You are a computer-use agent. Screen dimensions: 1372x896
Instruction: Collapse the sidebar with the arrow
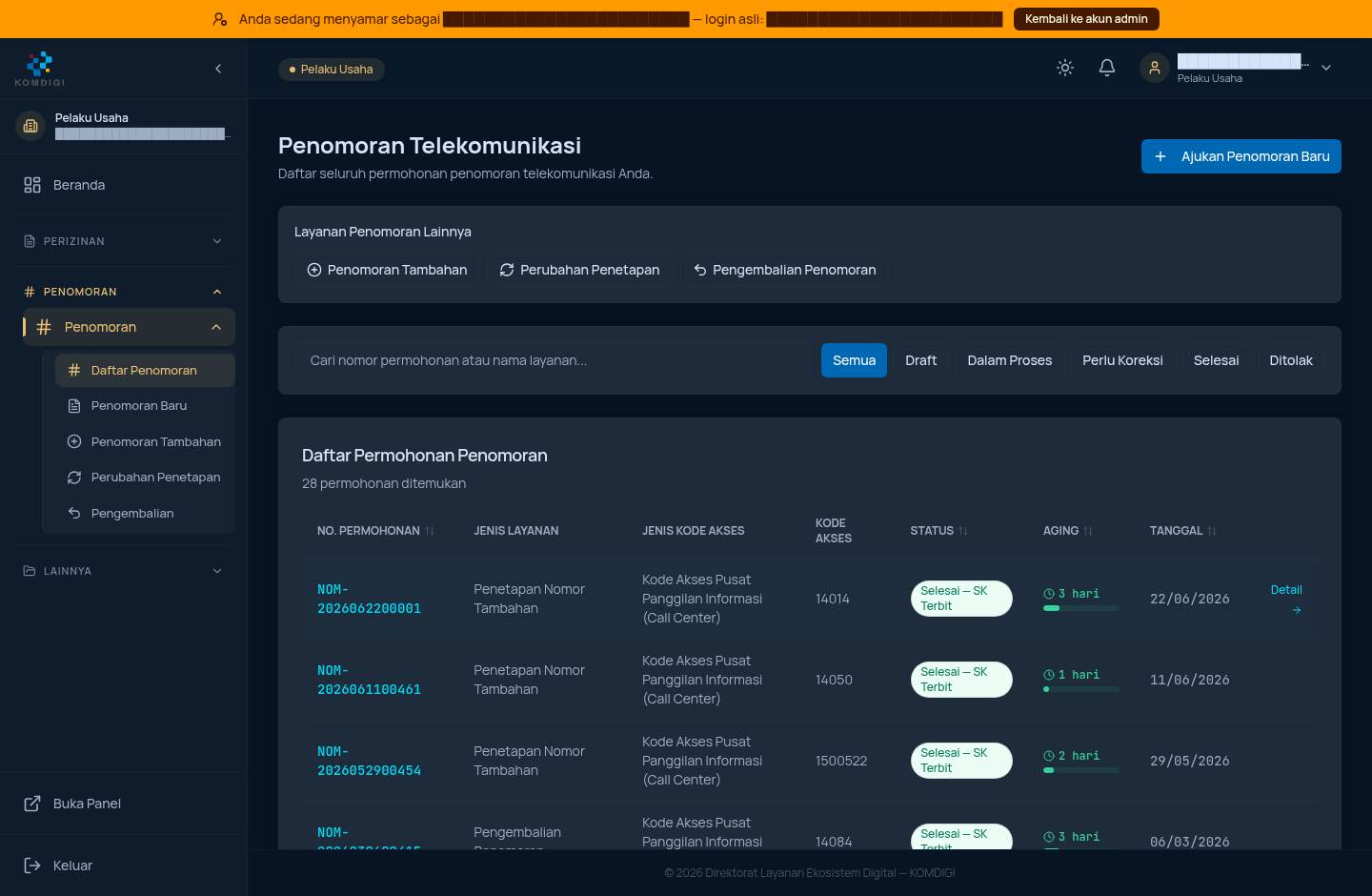218,69
